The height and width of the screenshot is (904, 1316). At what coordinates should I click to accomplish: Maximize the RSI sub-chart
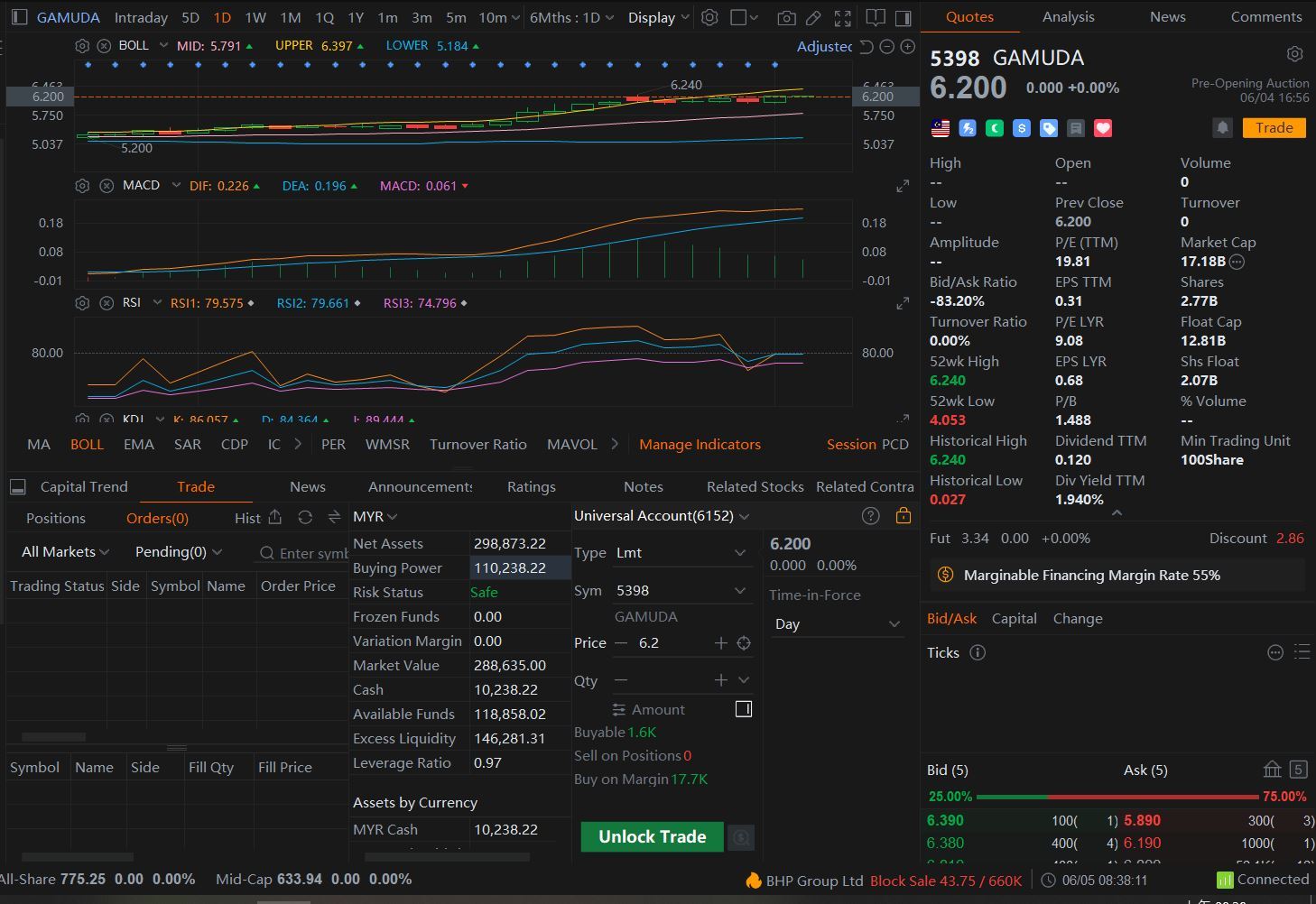pyautogui.click(x=903, y=303)
